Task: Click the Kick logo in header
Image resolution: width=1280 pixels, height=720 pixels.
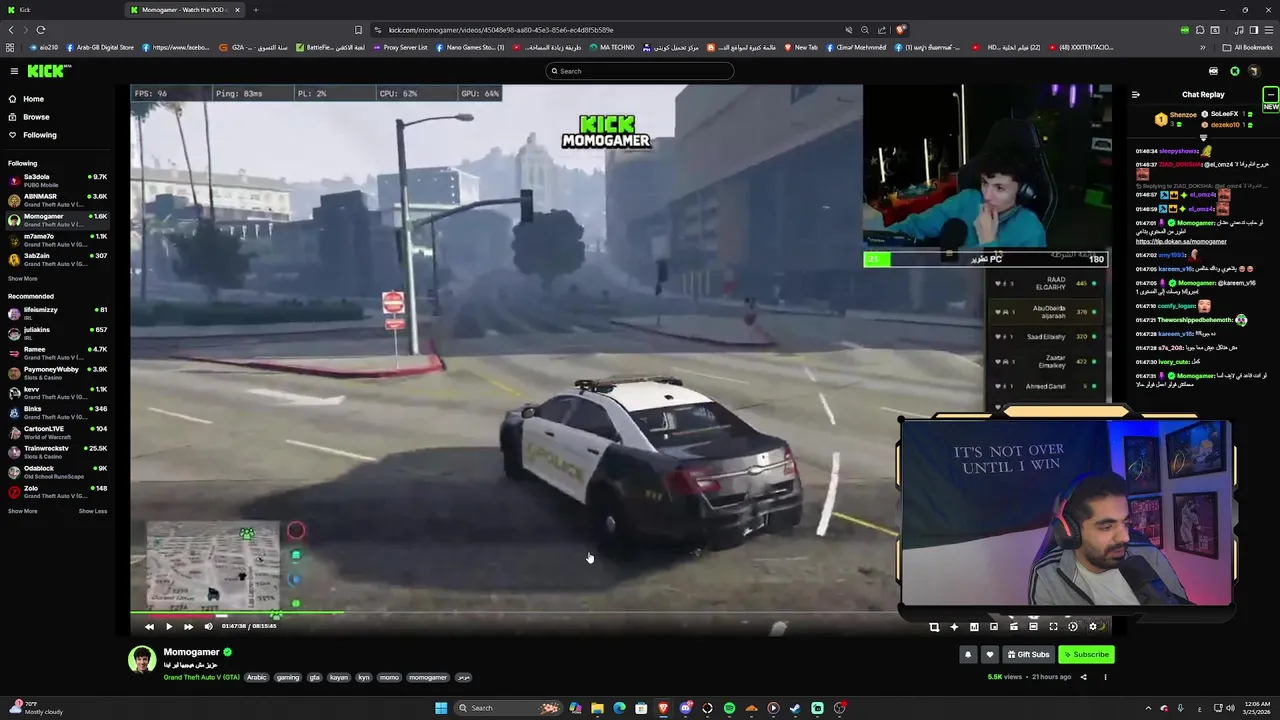Action: 48,71
